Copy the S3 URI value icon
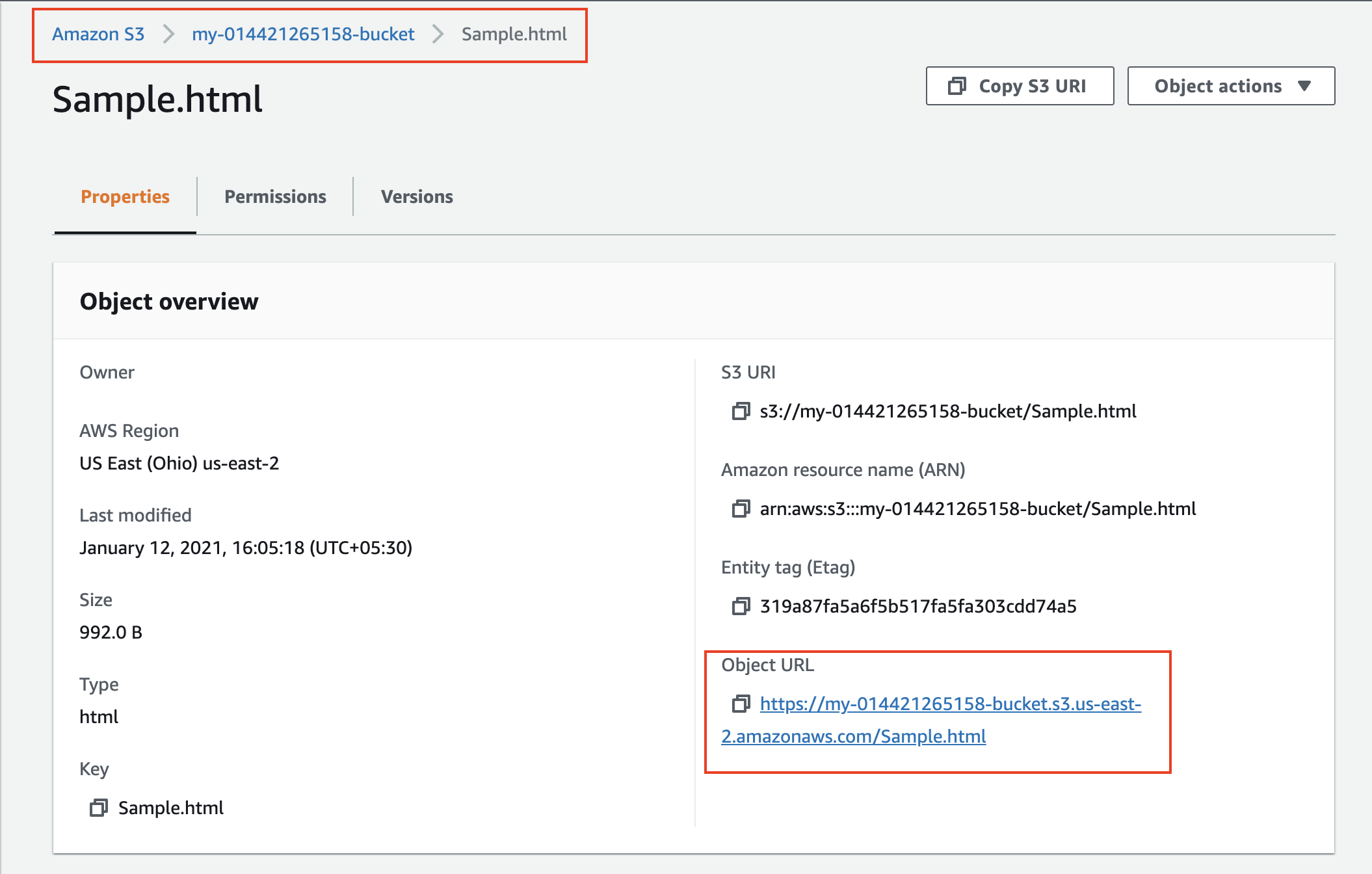 click(741, 411)
